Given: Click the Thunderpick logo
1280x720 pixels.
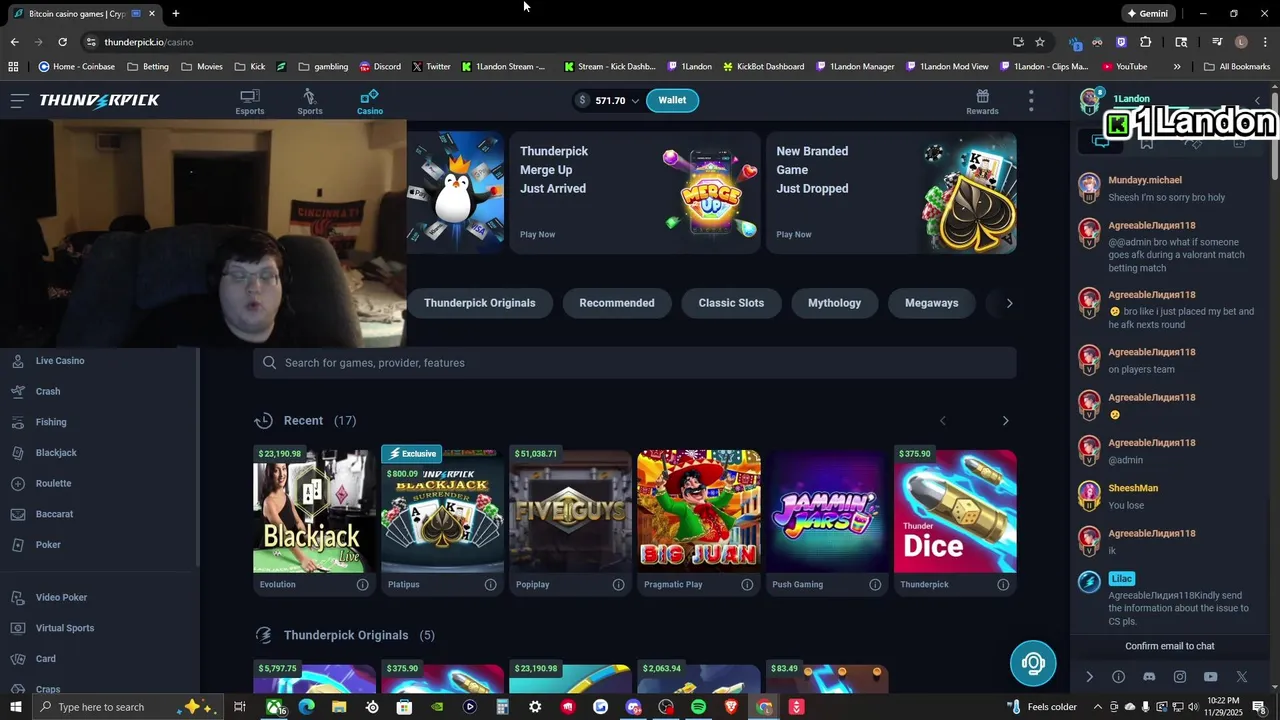Looking at the screenshot, I should point(99,100).
